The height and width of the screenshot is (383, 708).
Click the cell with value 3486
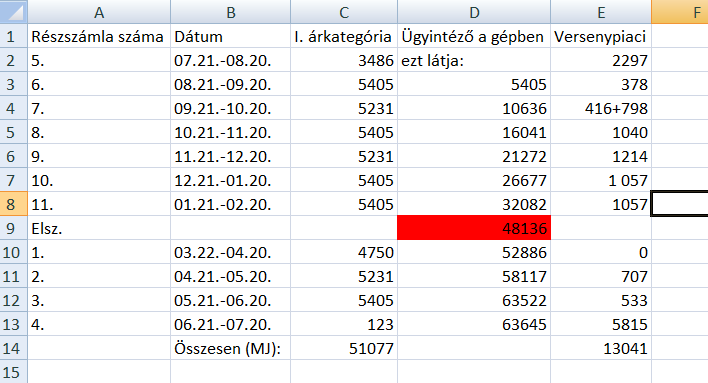[344, 60]
